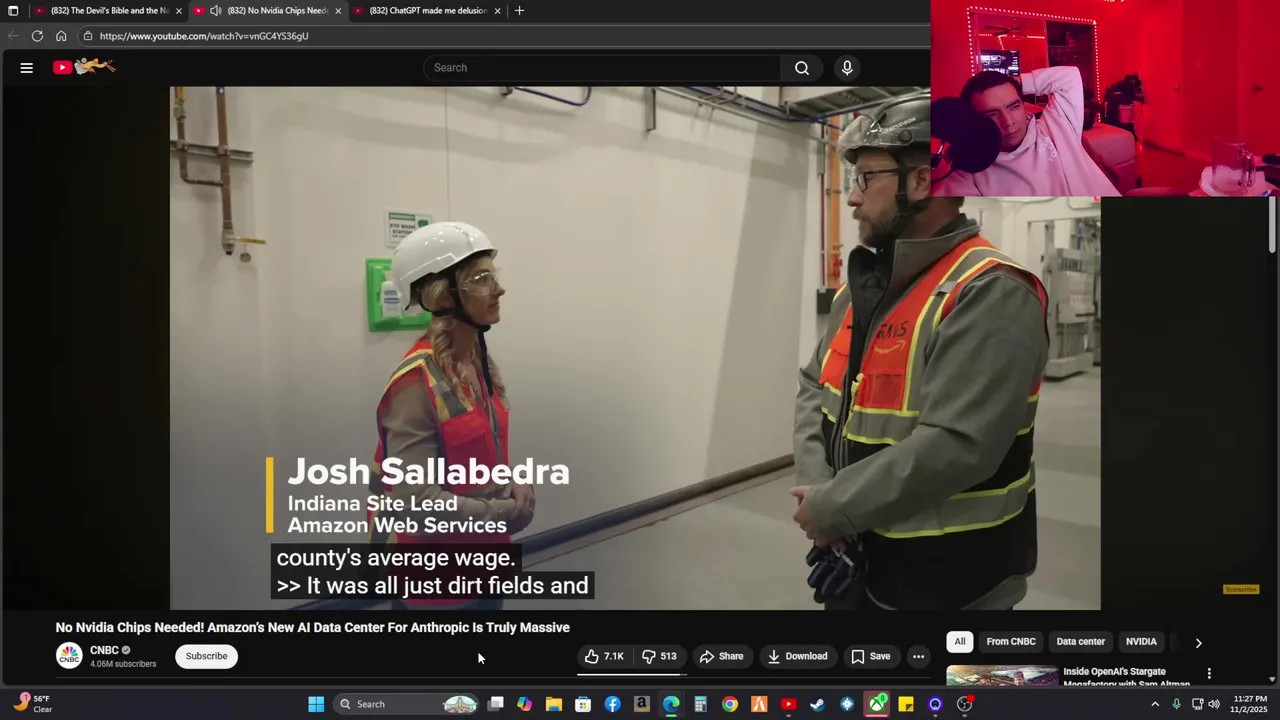Click the video title text

[x=312, y=628]
